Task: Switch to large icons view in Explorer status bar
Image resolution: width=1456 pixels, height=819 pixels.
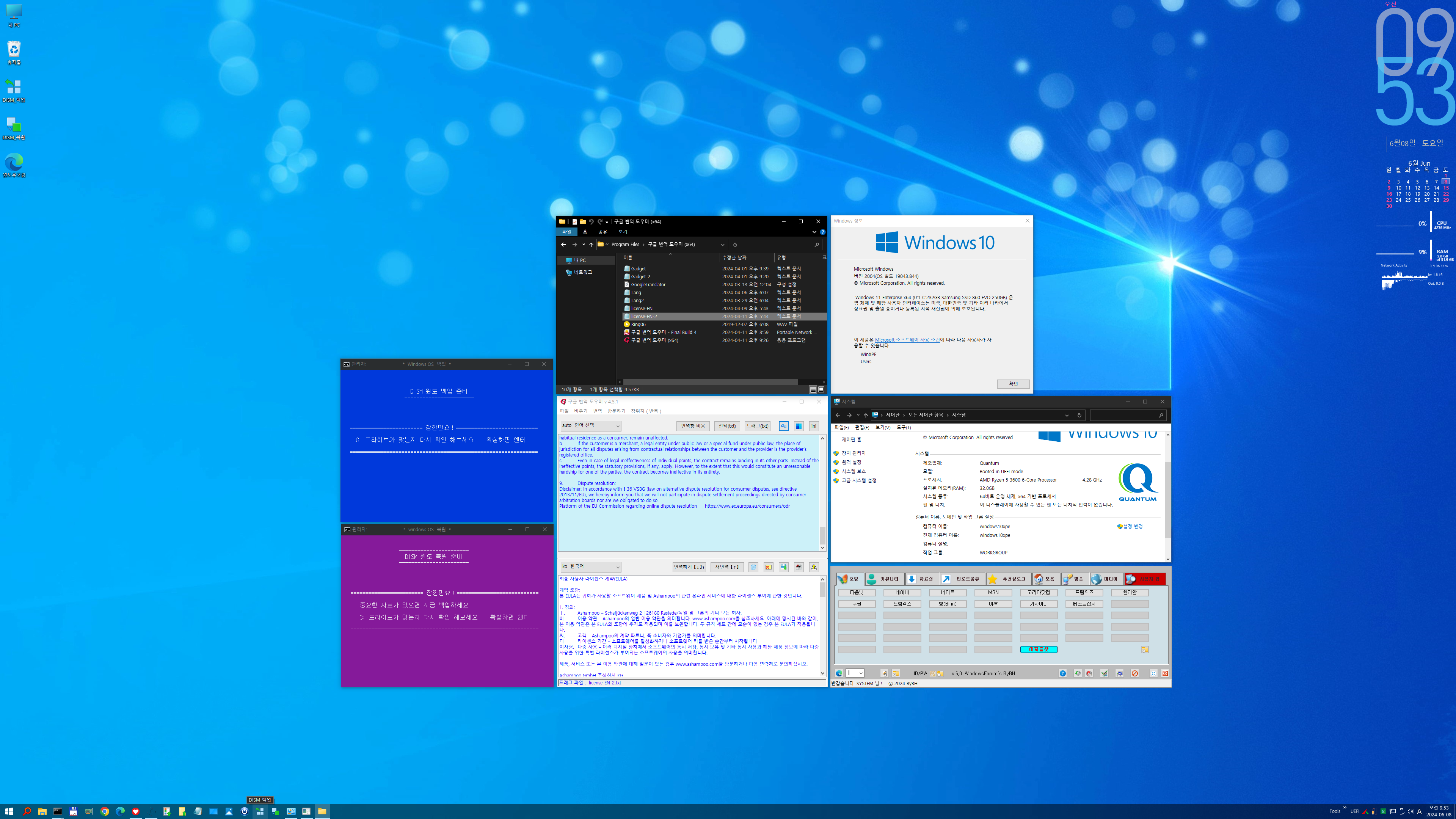Action: pos(821,389)
